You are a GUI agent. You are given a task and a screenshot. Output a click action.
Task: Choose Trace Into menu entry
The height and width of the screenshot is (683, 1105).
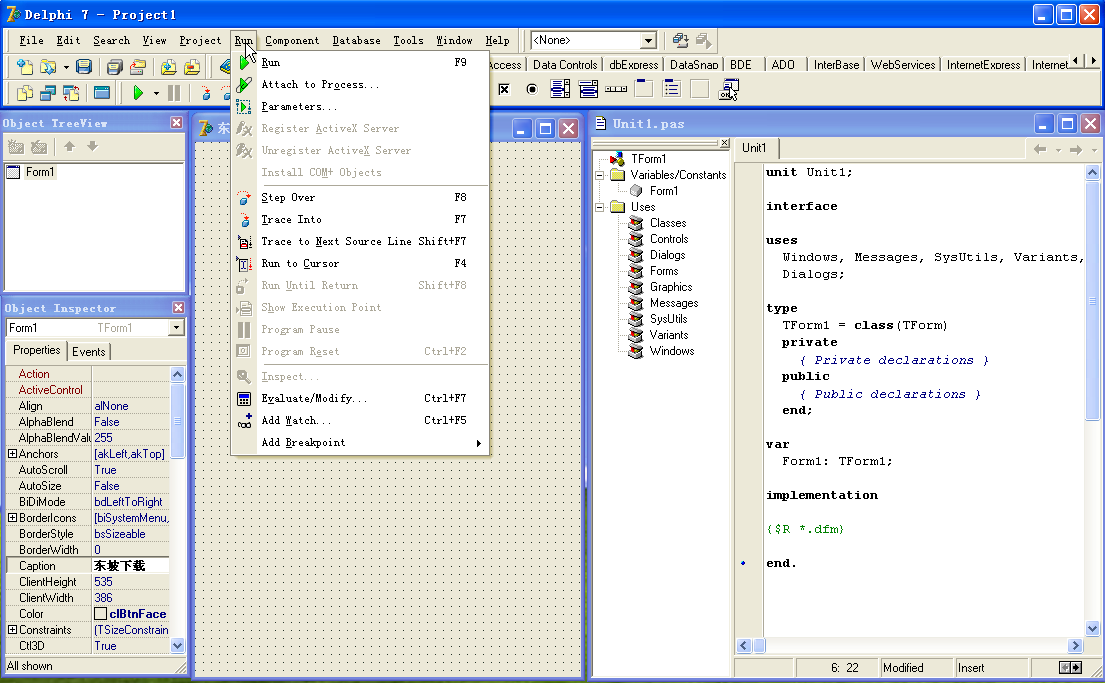360,220
